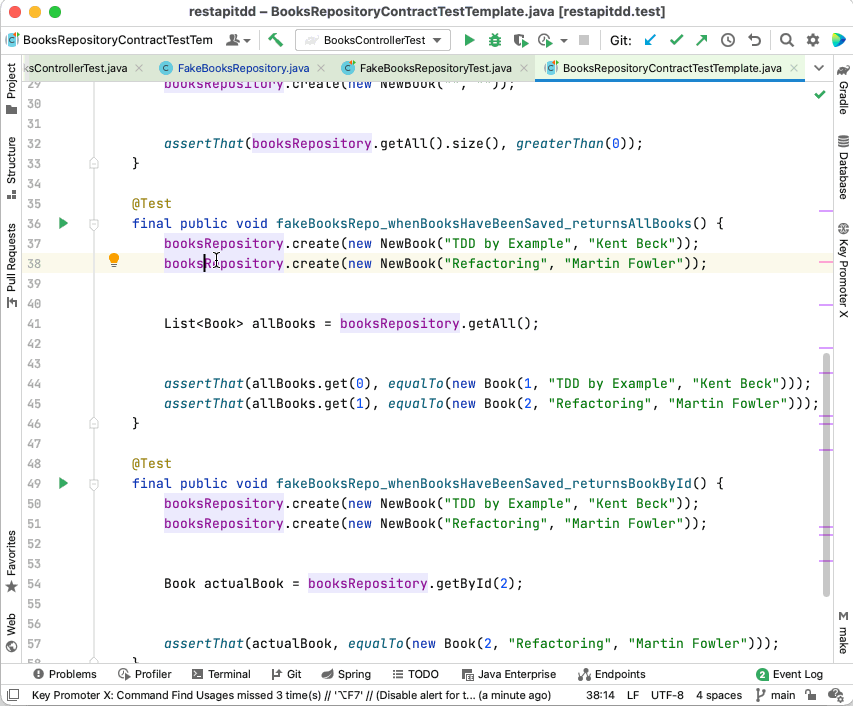Image resolution: width=853 pixels, height=706 pixels.
Task: Open the Git tool window at bottom
Action: pyautogui.click(x=286, y=674)
